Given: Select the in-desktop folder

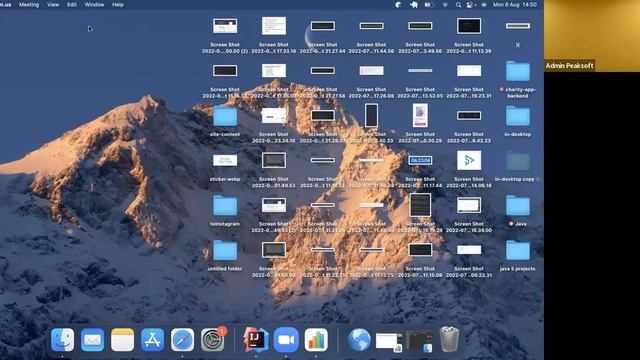Looking at the screenshot, I should (x=518, y=116).
